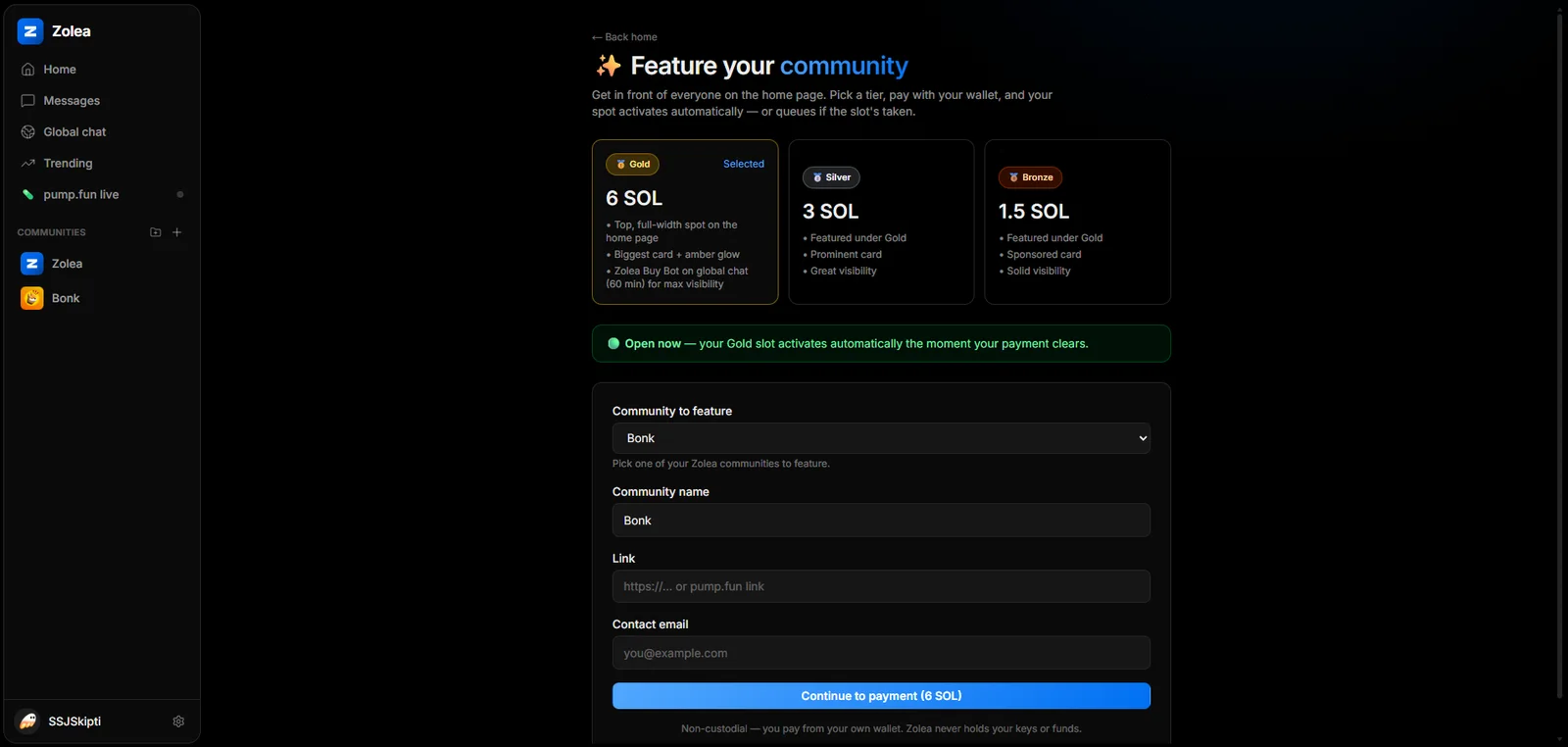Screen dimensions: 1568x747
Task: Focus the Contact email field
Action: 881,653
